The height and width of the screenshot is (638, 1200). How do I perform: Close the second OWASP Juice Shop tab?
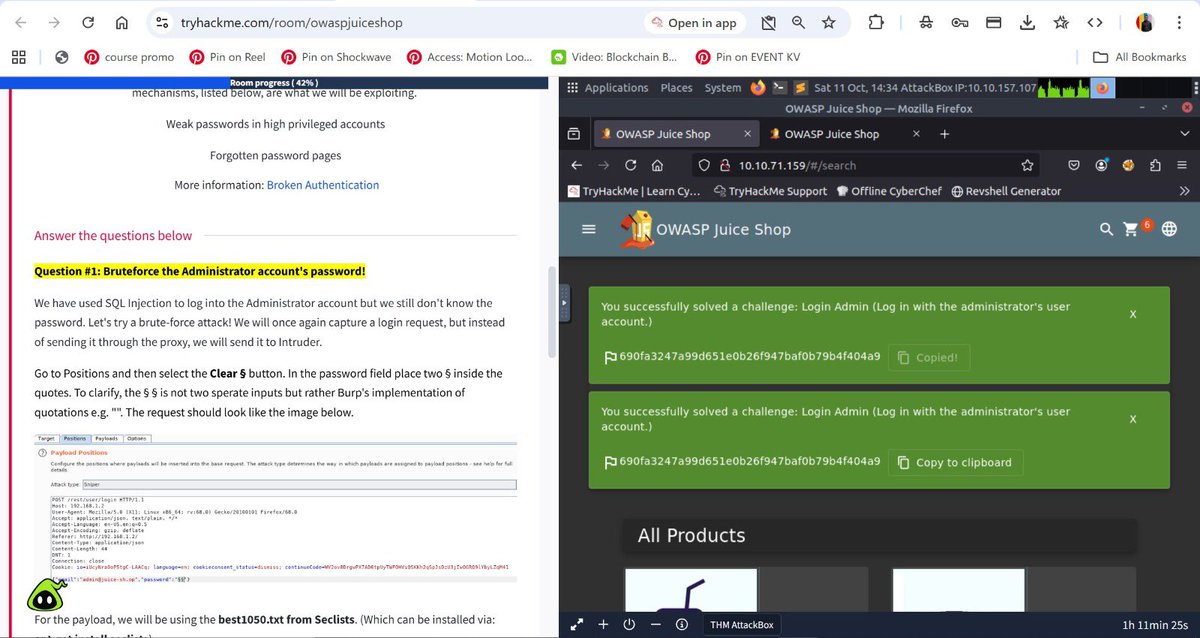click(914, 134)
